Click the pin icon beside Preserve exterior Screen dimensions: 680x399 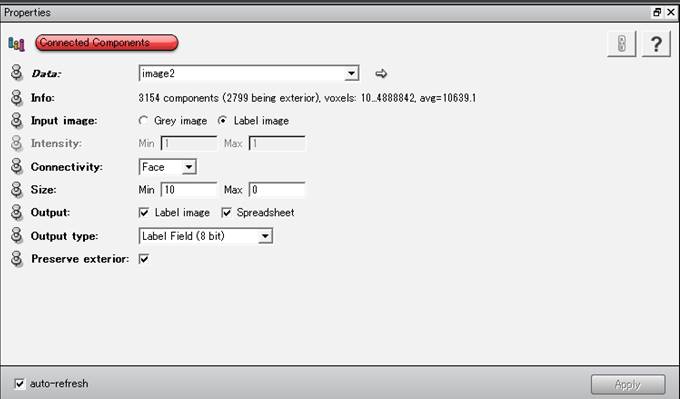[16, 259]
